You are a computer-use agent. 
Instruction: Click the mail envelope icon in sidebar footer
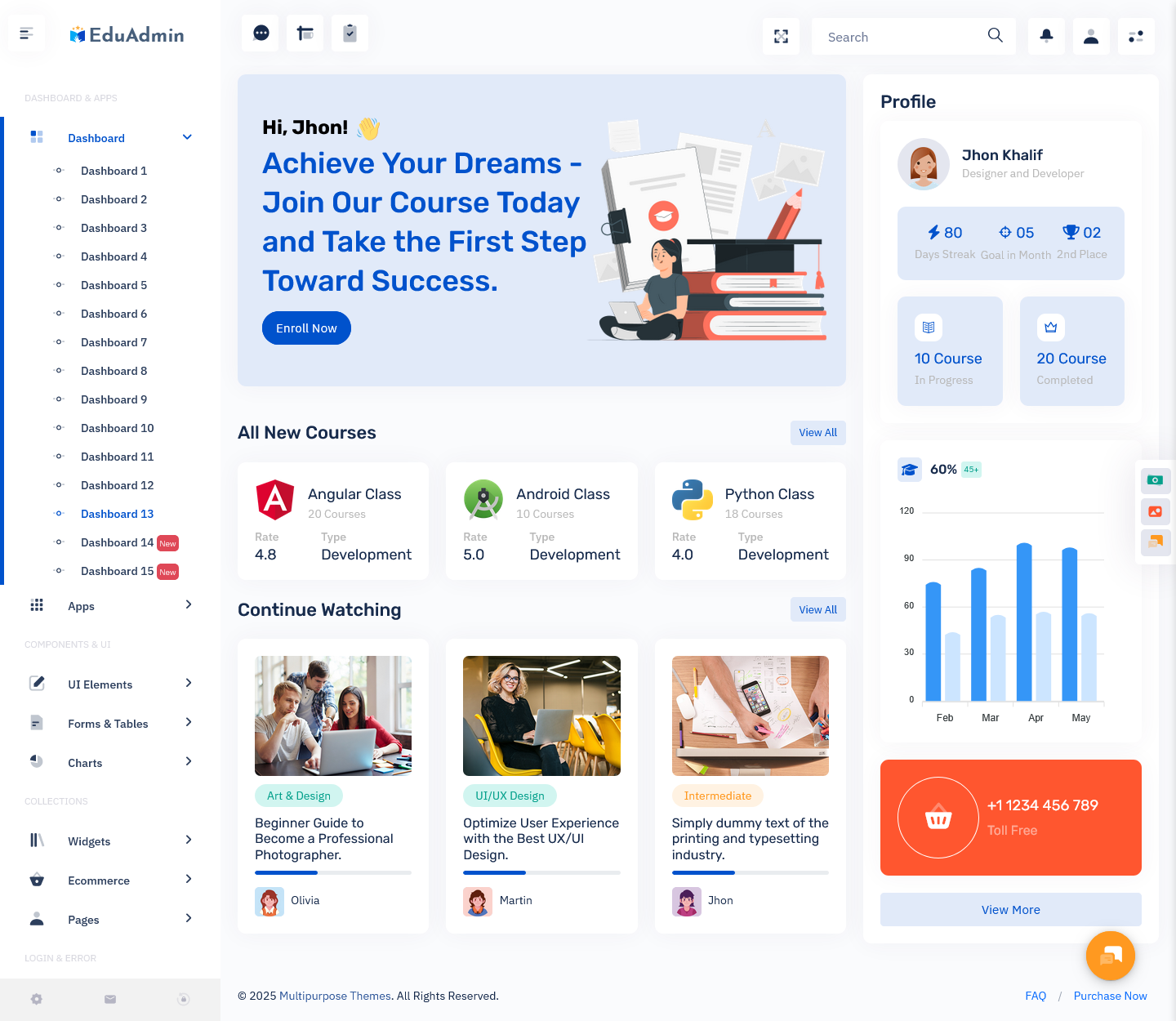point(110,999)
